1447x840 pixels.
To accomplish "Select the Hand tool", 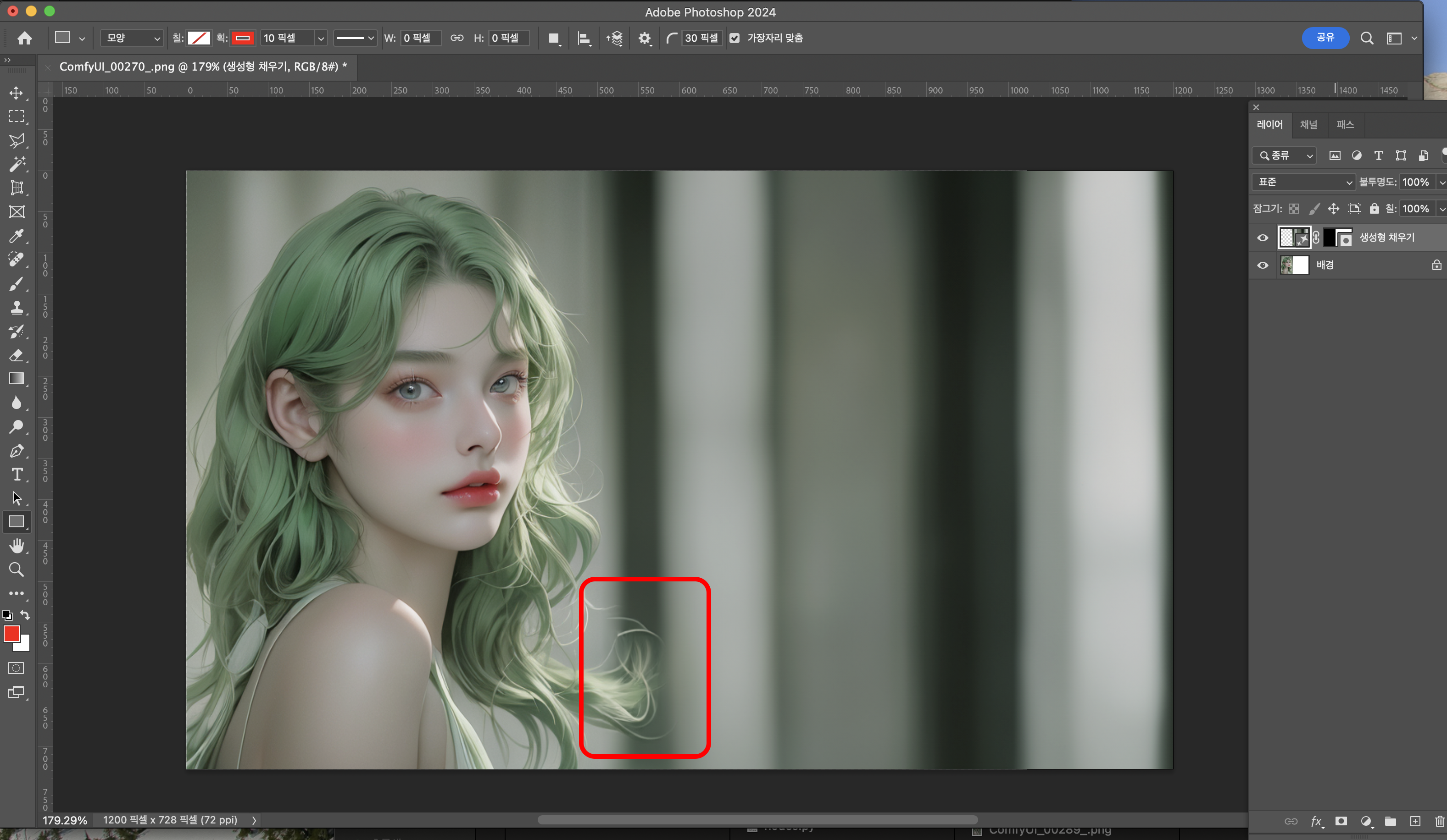I will coord(16,546).
